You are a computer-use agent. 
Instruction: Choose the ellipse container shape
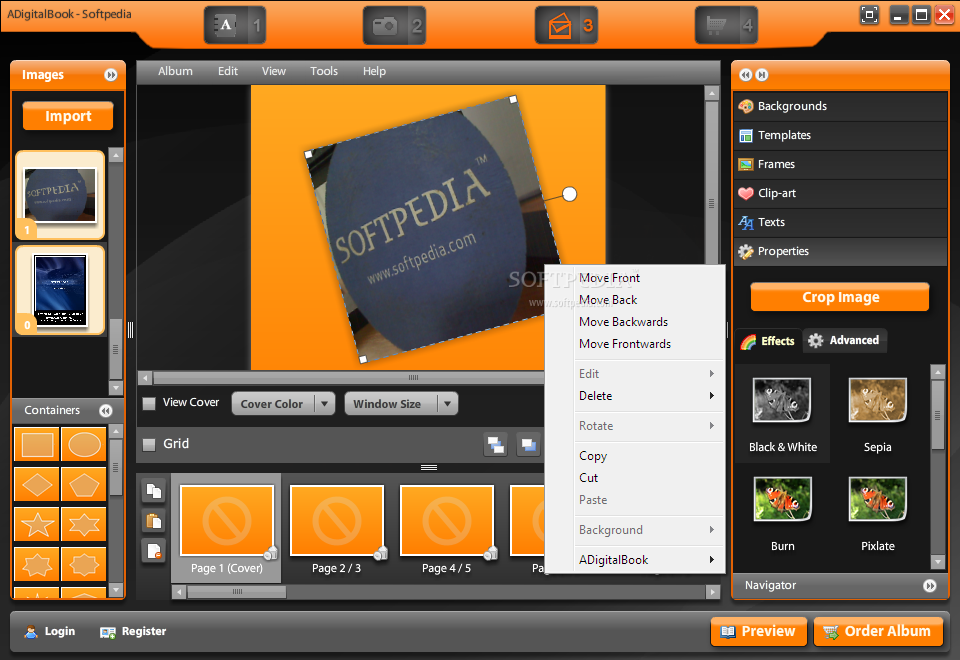click(84, 444)
